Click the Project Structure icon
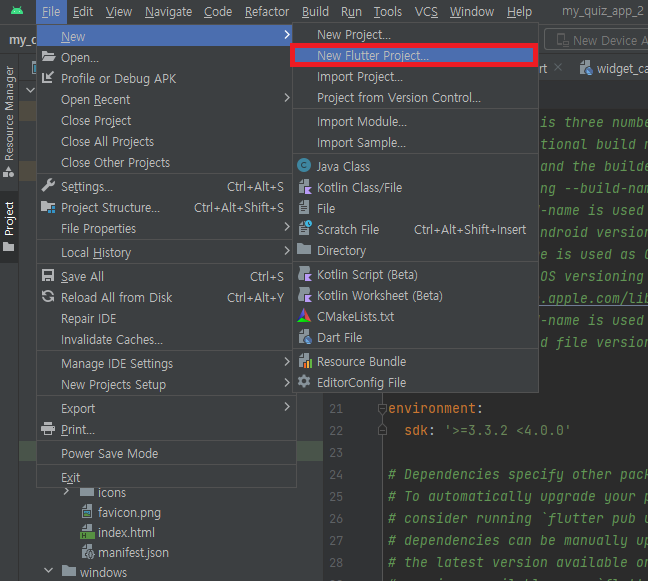648x581 pixels. (48, 207)
